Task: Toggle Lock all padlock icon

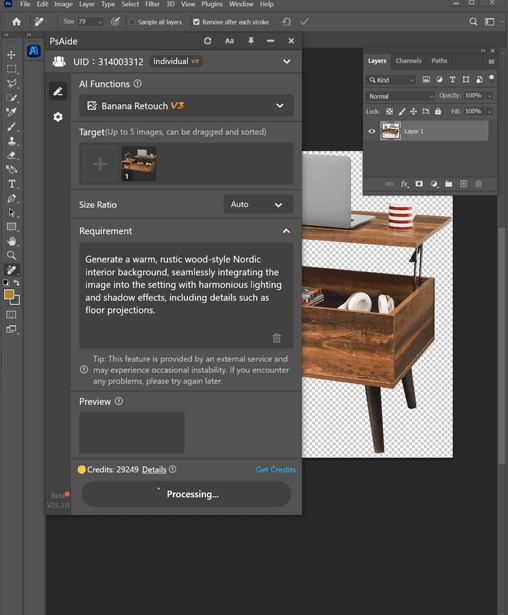Action: [x=438, y=112]
